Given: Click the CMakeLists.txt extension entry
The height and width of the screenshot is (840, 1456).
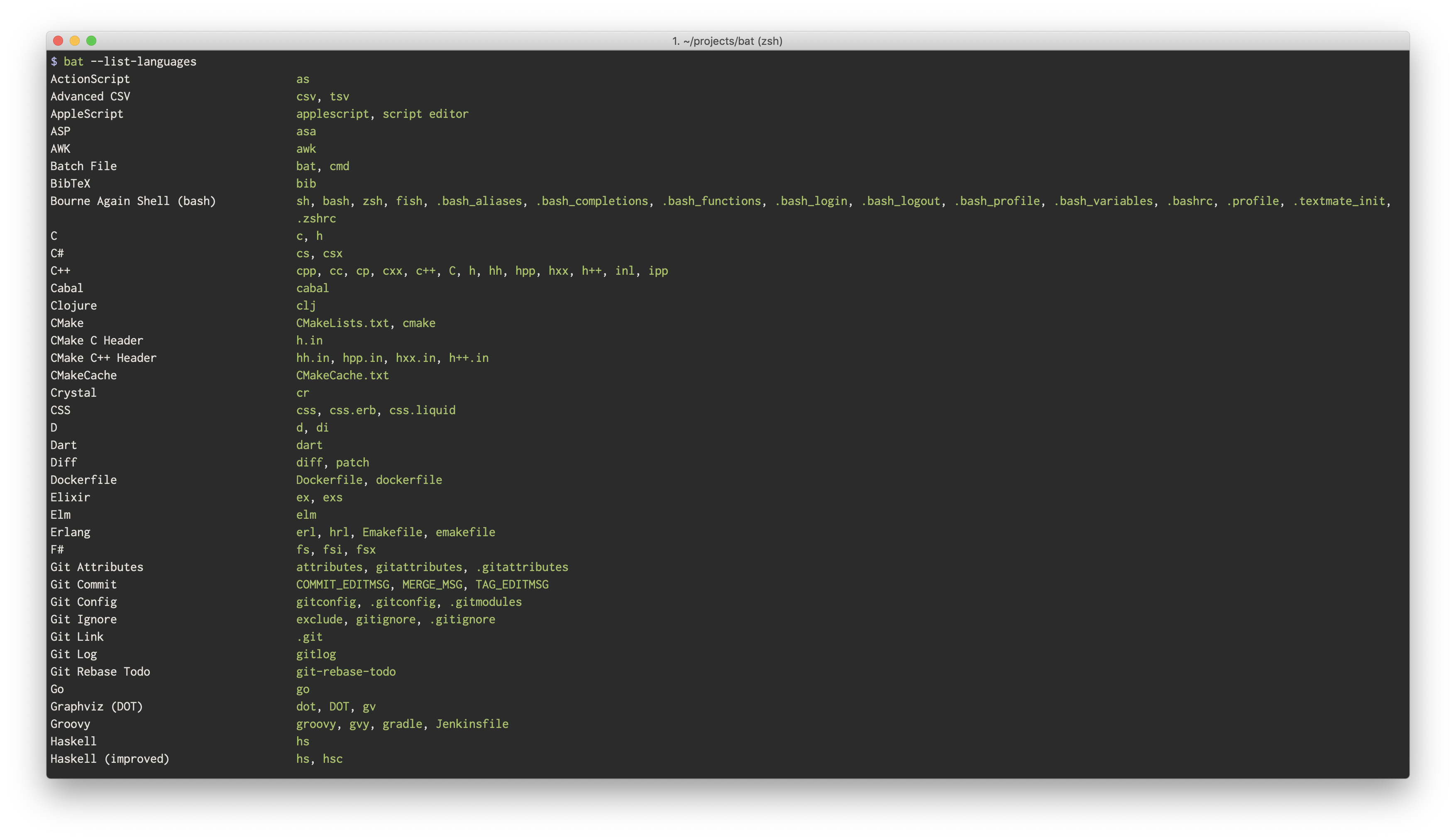Looking at the screenshot, I should coord(343,323).
